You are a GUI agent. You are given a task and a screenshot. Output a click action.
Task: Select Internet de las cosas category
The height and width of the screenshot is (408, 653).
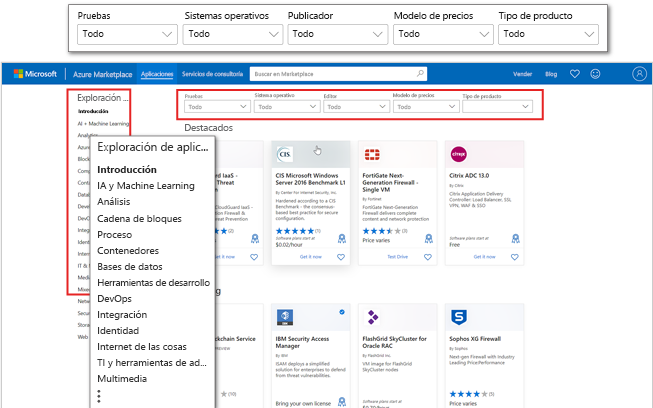(142, 347)
